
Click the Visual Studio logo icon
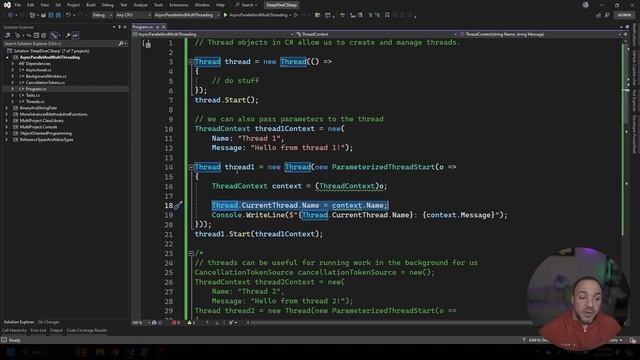tap(7, 5)
